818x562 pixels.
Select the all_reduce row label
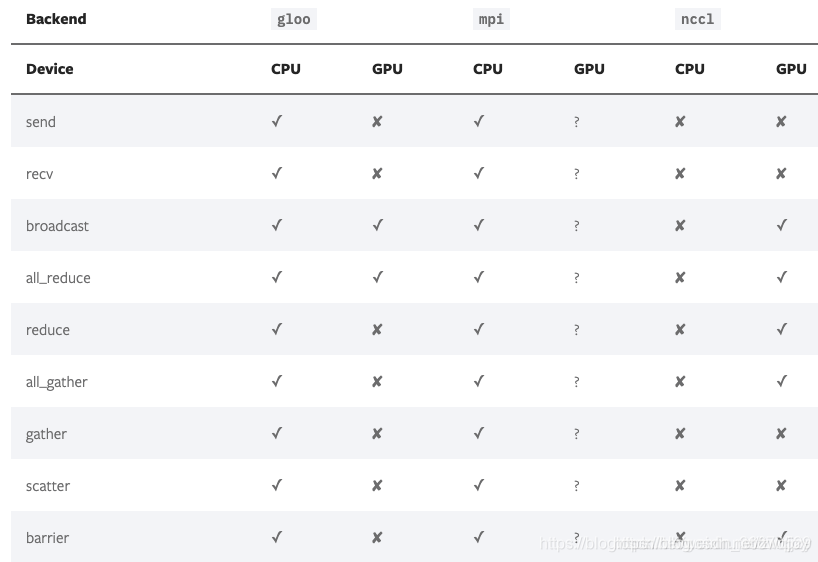58,278
